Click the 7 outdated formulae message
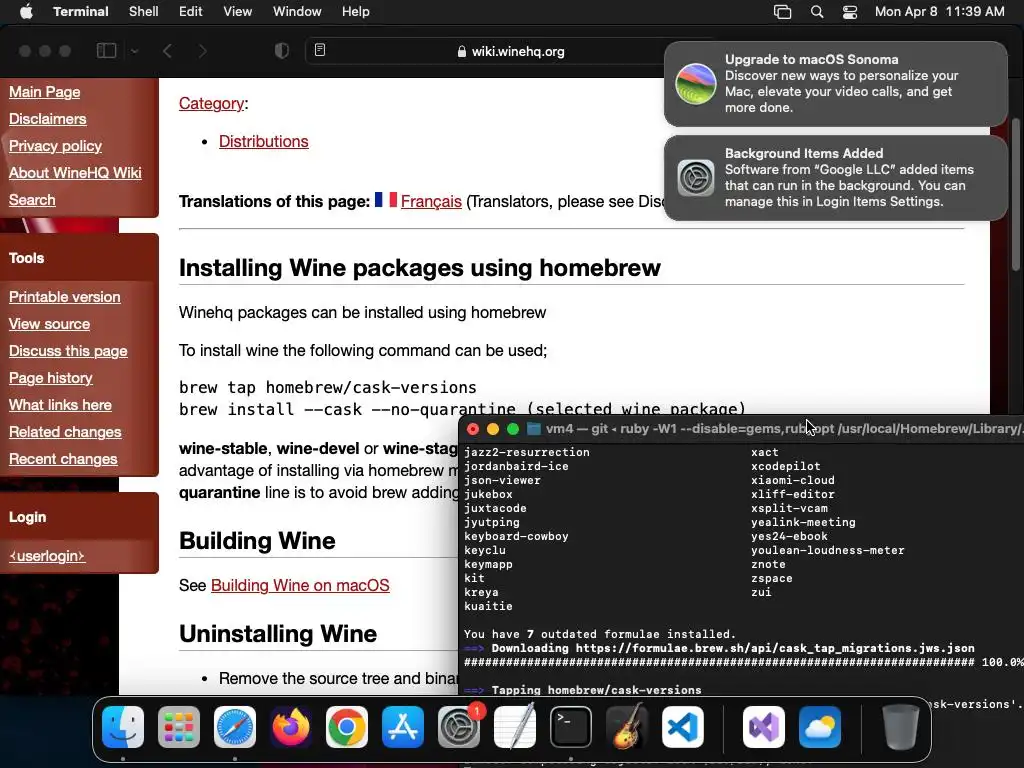 [x=600, y=634]
